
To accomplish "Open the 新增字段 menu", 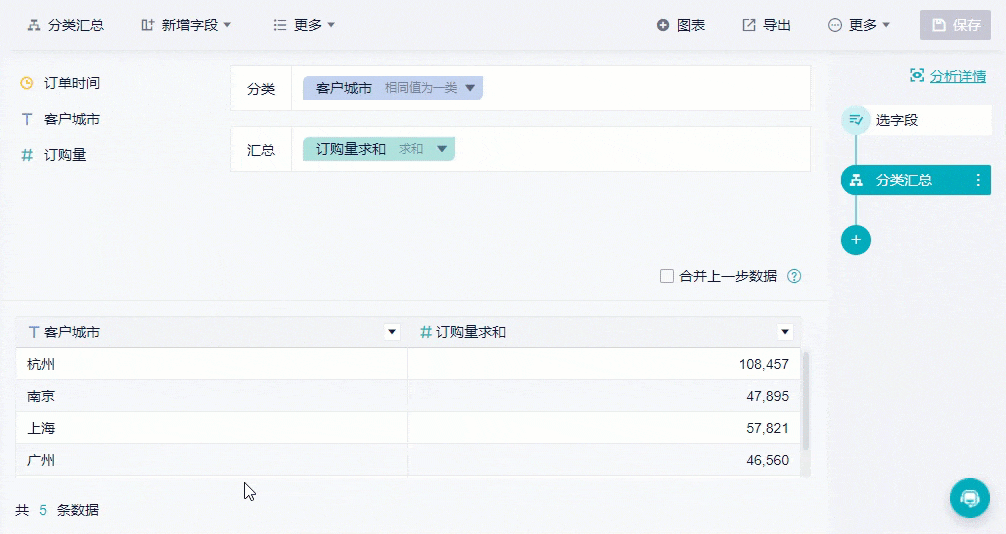I will pos(186,25).
